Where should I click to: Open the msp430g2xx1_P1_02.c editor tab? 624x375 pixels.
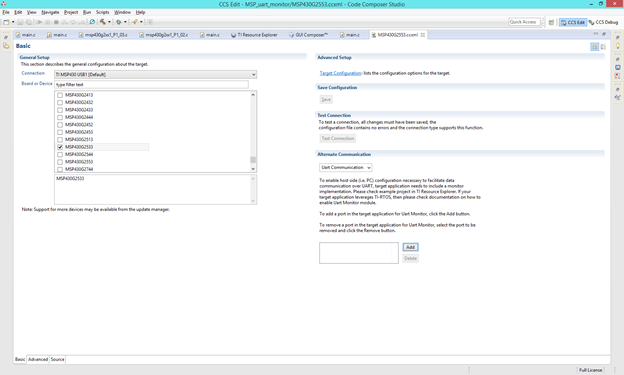click(164, 35)
